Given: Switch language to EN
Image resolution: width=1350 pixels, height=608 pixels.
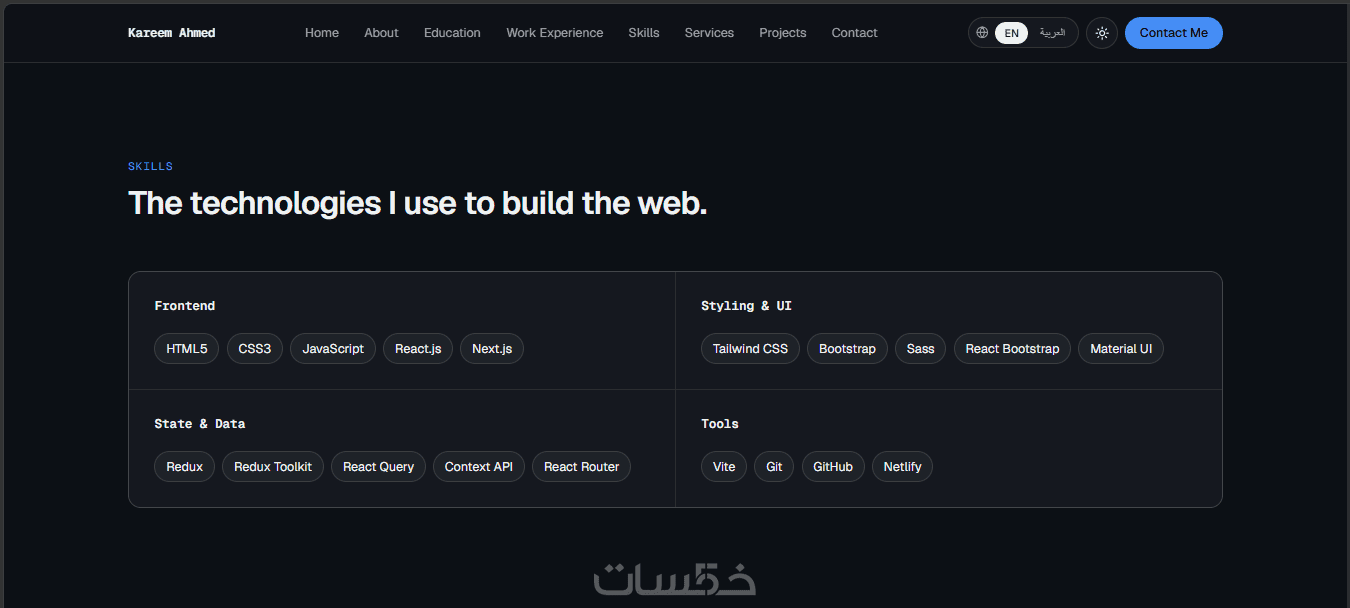Looking at the screenshot, I should click(x=1011, y=33).
